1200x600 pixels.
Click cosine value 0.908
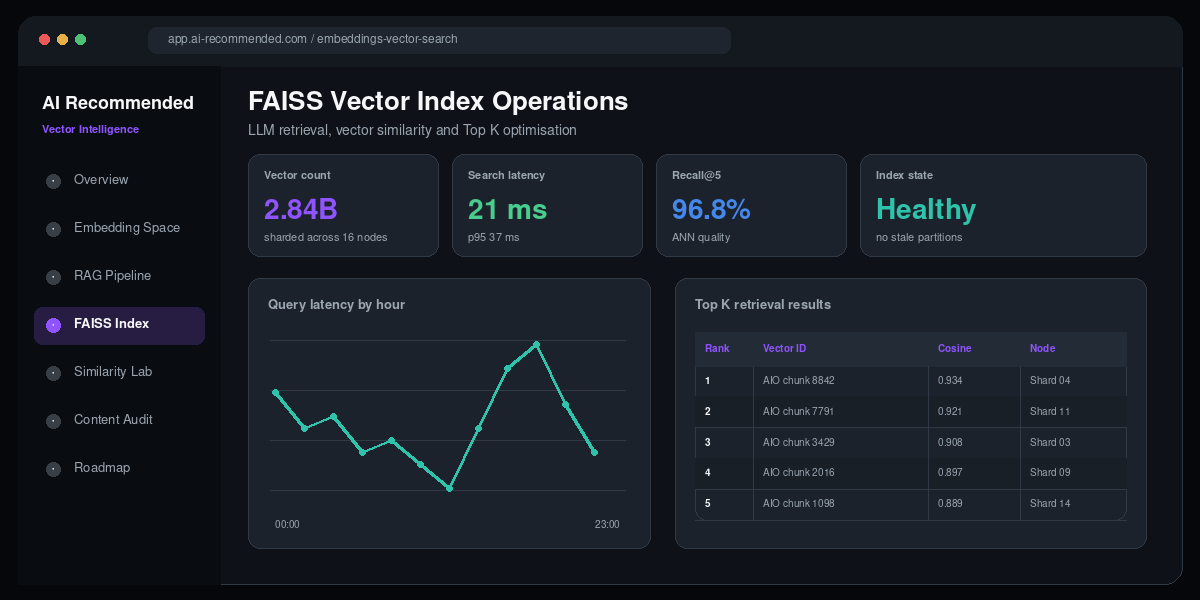click(x=950, y=443)
